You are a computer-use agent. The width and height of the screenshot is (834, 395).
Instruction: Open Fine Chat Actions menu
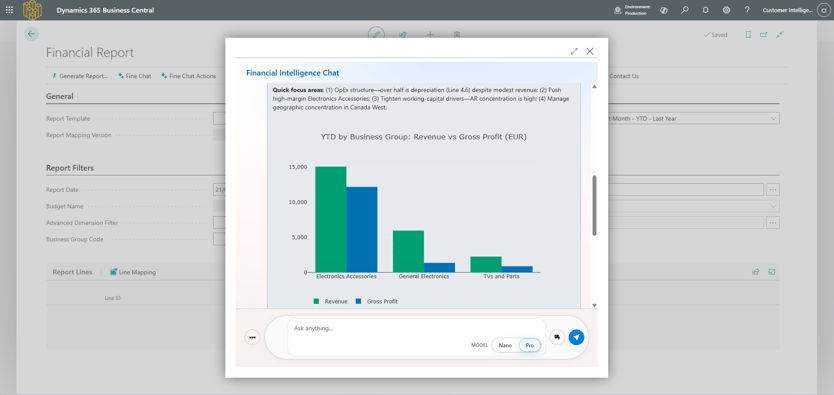(x=188, y=76)
